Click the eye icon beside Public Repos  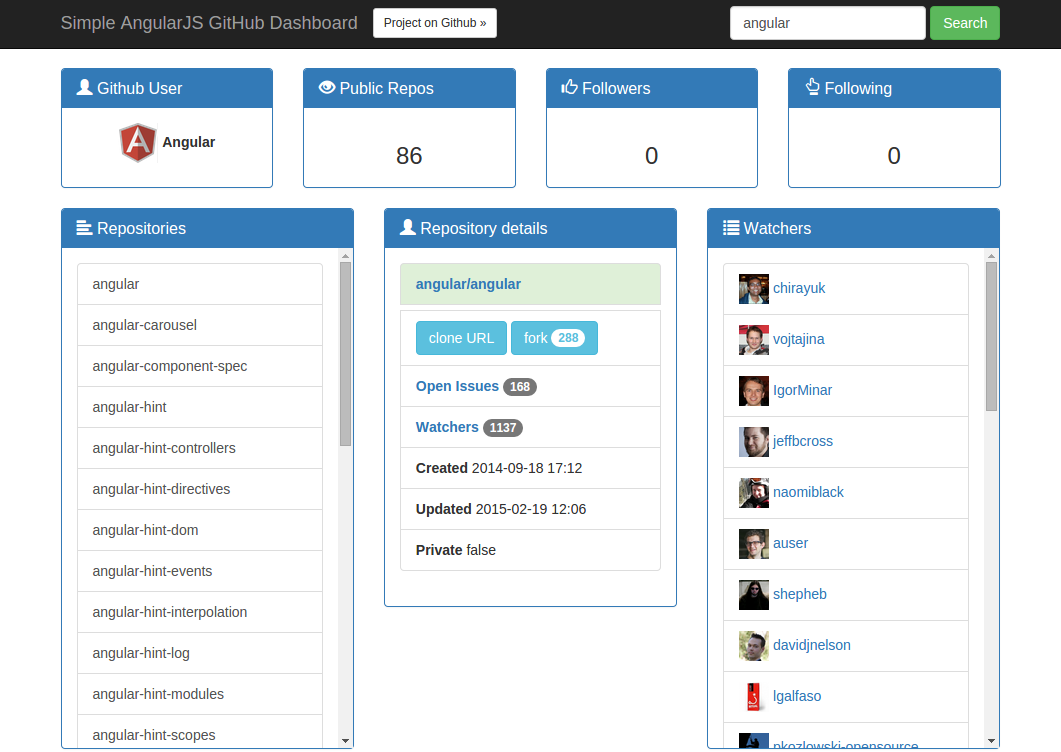[x=327, y=87]
